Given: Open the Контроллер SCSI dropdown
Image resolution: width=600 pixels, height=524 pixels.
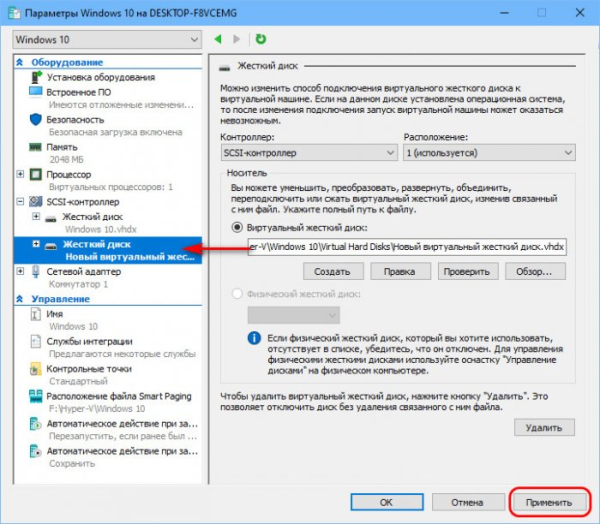Looking at the screenshot, I should pos(307,152).
